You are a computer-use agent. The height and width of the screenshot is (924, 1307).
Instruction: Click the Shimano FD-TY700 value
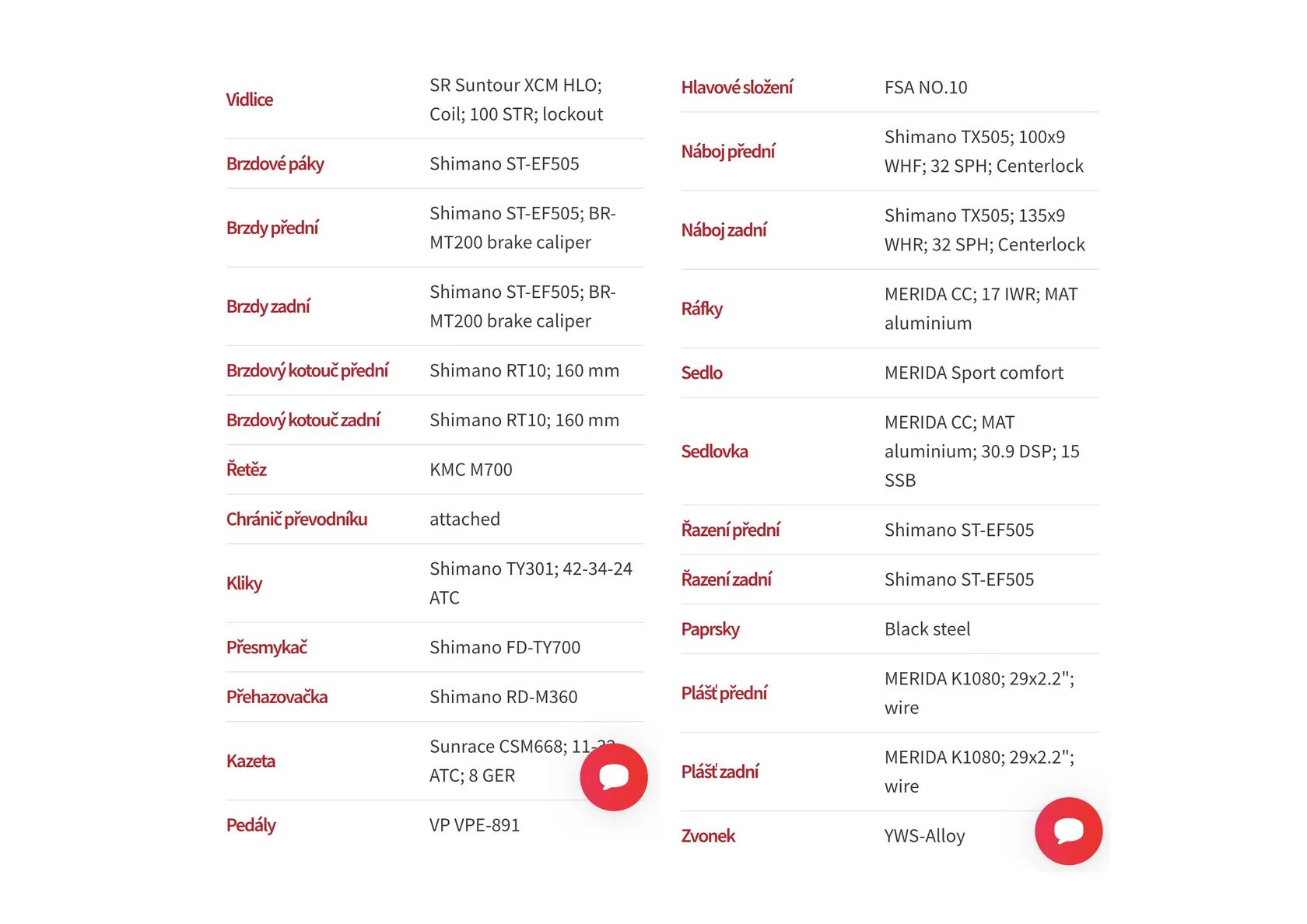[x=505, y=648]
